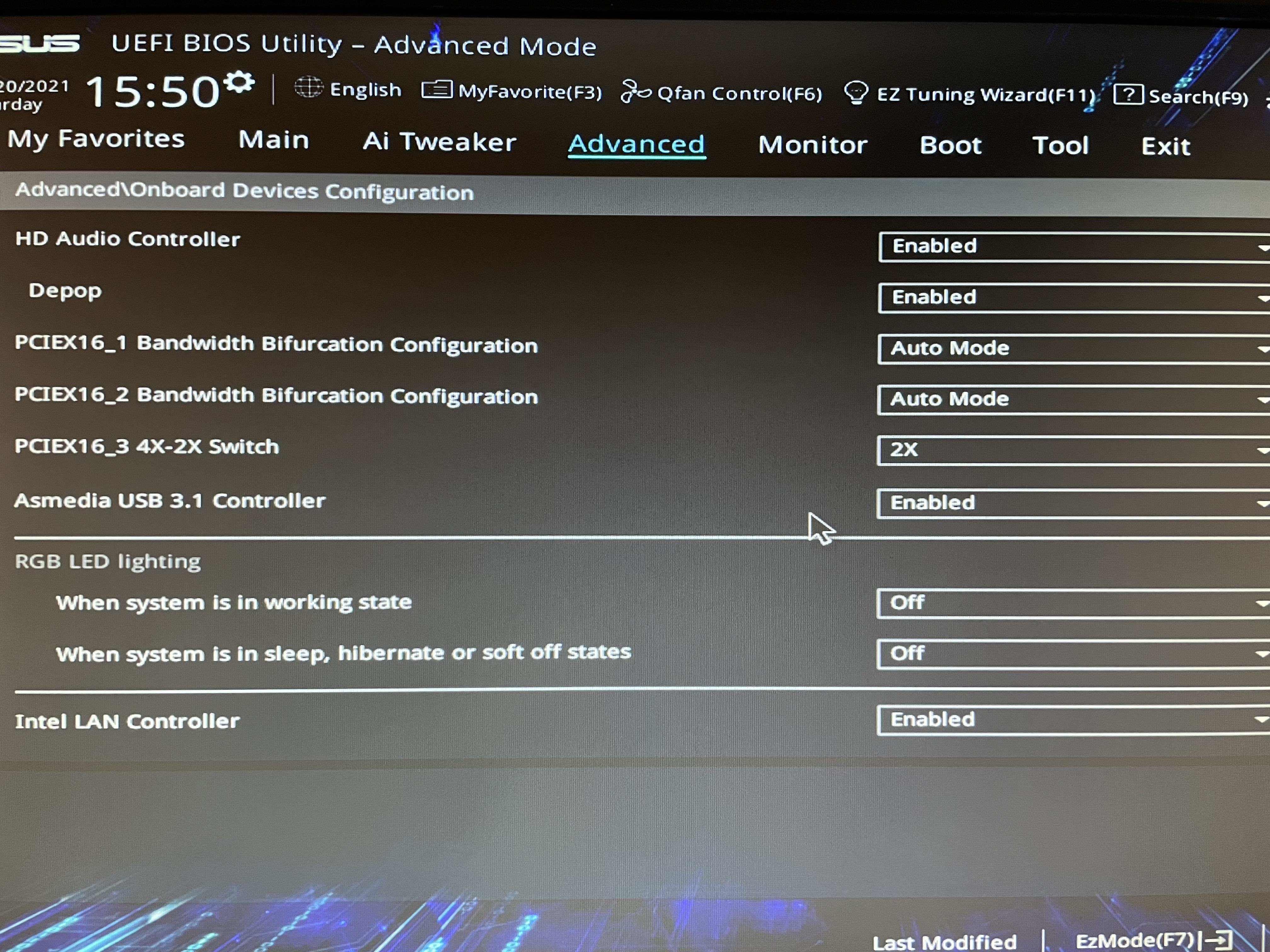This screenshot has height=952, width=1270.
Task: Click the RGB LED lighting heading
Action: click(x=108, y=561)
